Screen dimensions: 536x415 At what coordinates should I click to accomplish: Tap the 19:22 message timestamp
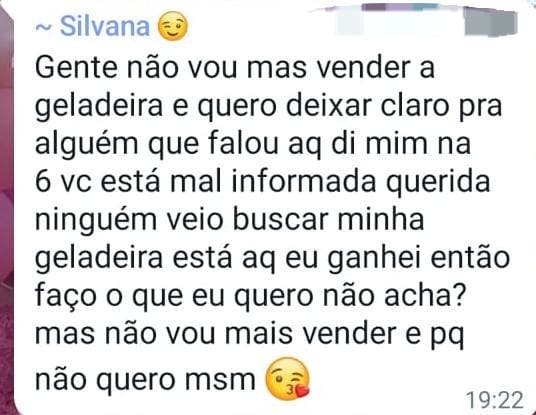tap(495, 400)
